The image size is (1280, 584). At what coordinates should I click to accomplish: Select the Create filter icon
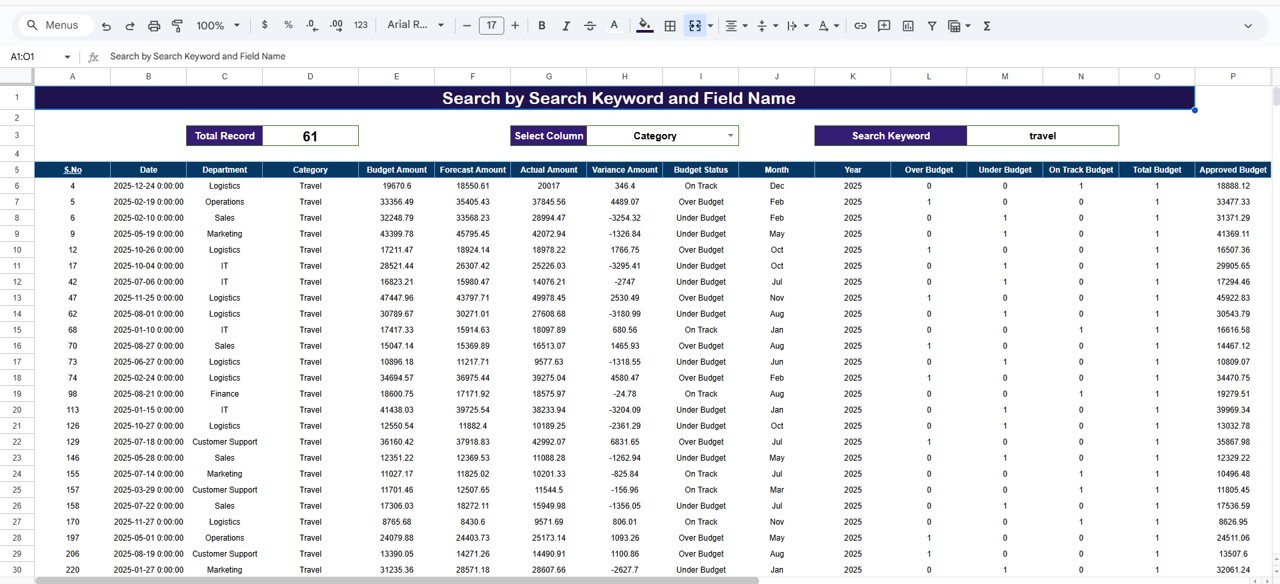click(x=932, y=25)
